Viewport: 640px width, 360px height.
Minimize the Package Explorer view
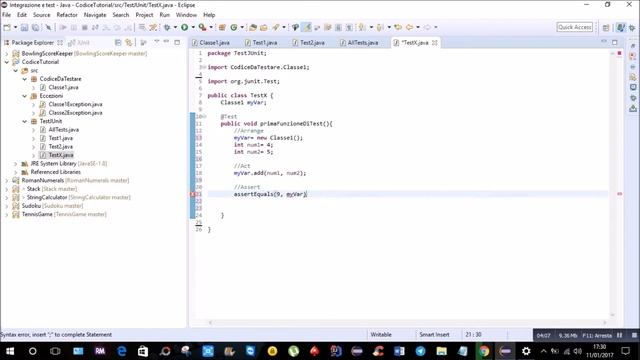click(167, 42)
